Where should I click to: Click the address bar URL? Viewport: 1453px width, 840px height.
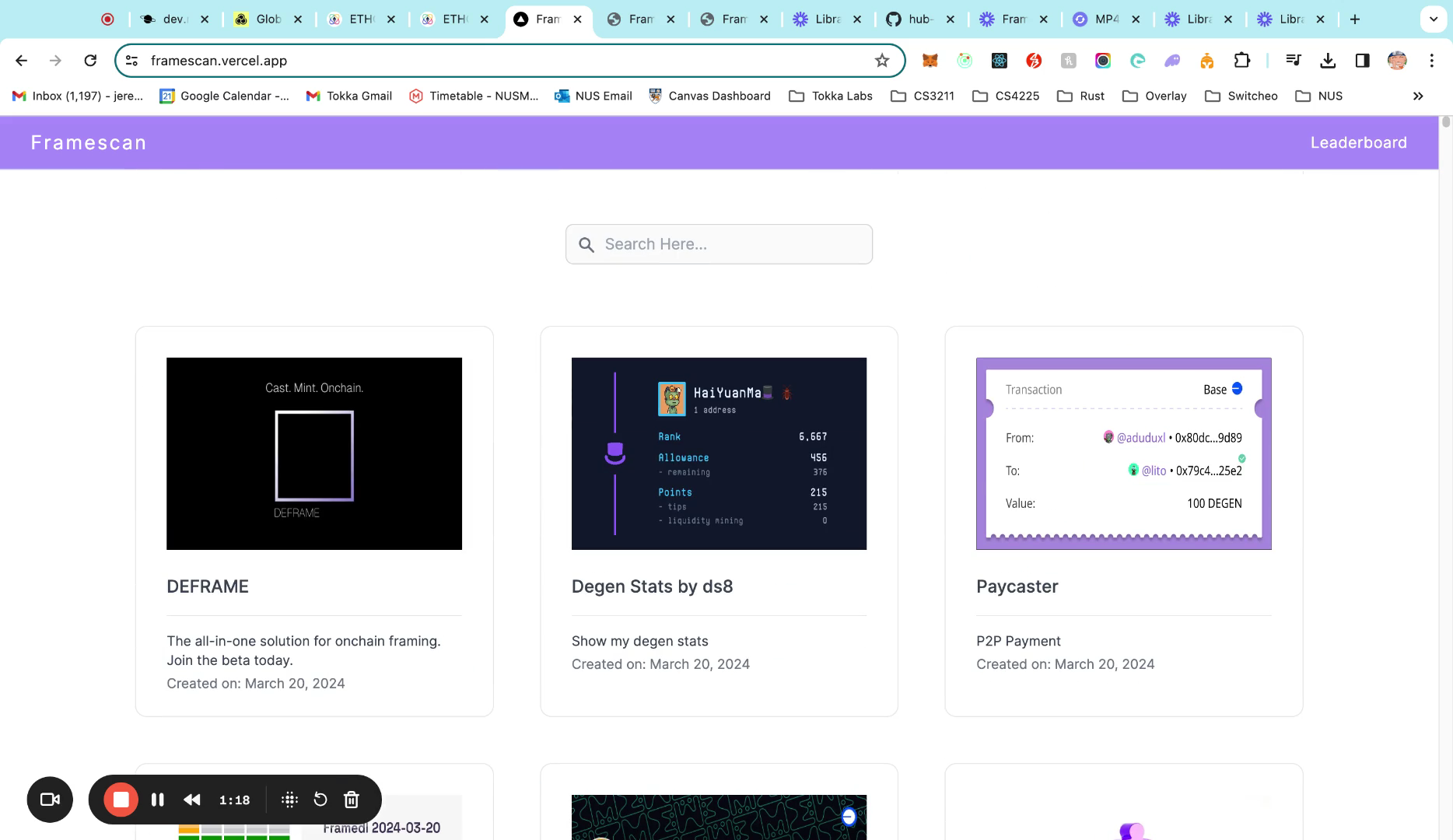point(219,61)
